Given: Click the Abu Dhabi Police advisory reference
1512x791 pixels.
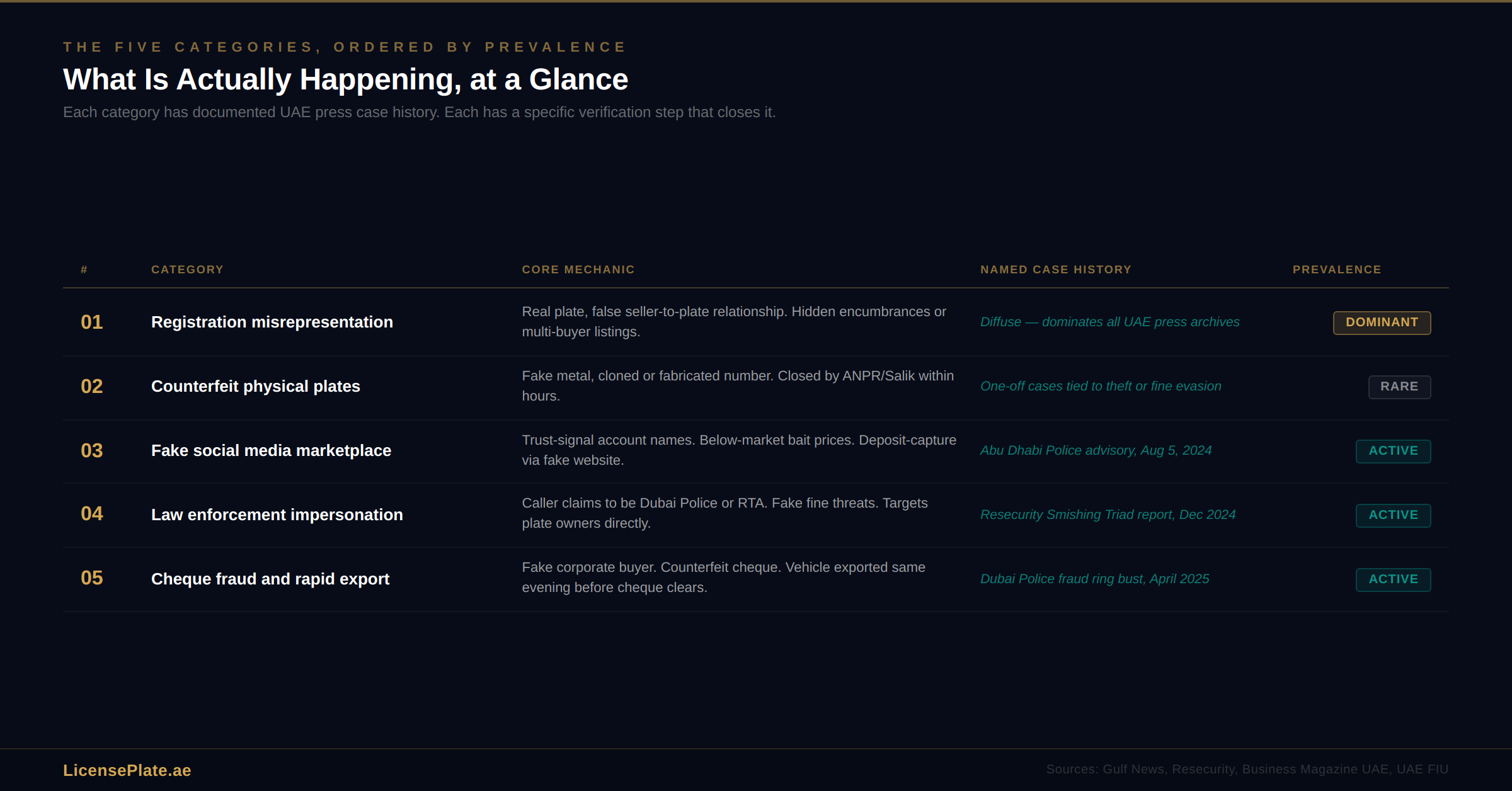Looking at the screenshot, I should [1095, 451].
